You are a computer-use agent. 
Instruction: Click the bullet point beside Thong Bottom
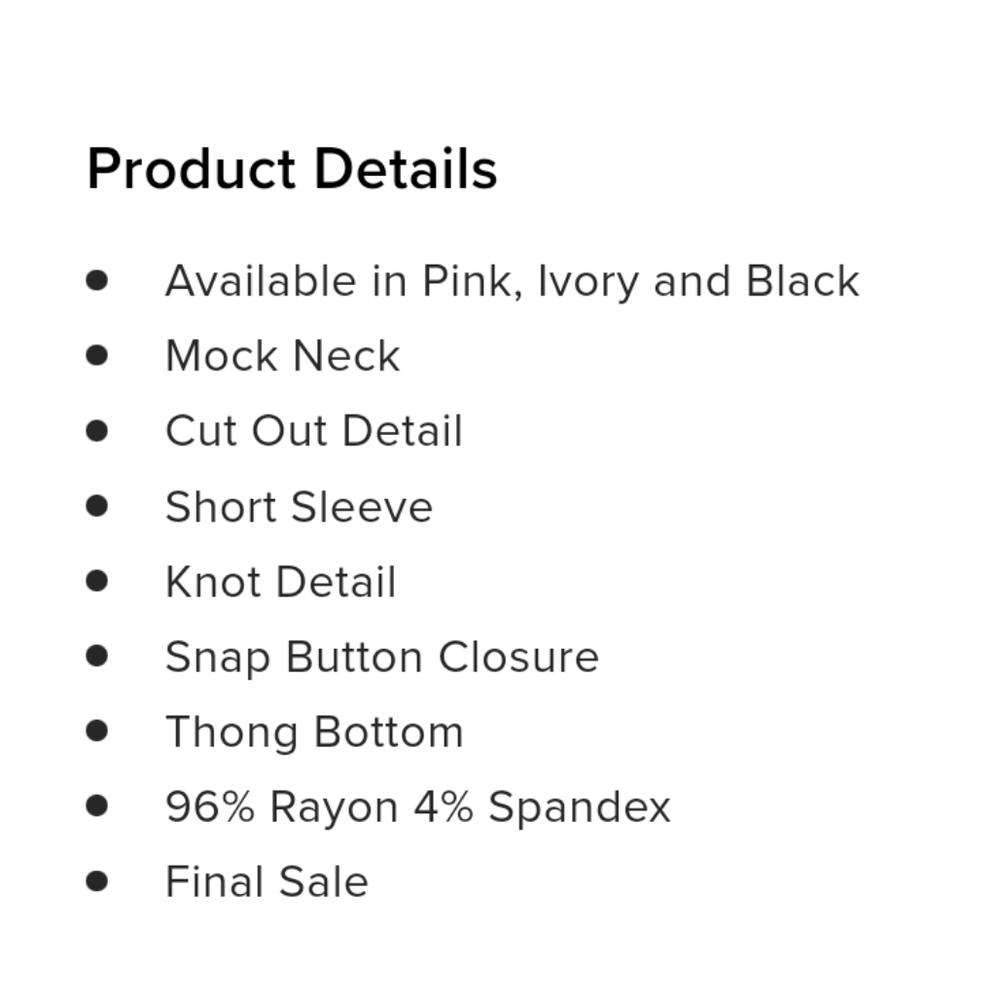pyautogui.click(x=97, y=730)
